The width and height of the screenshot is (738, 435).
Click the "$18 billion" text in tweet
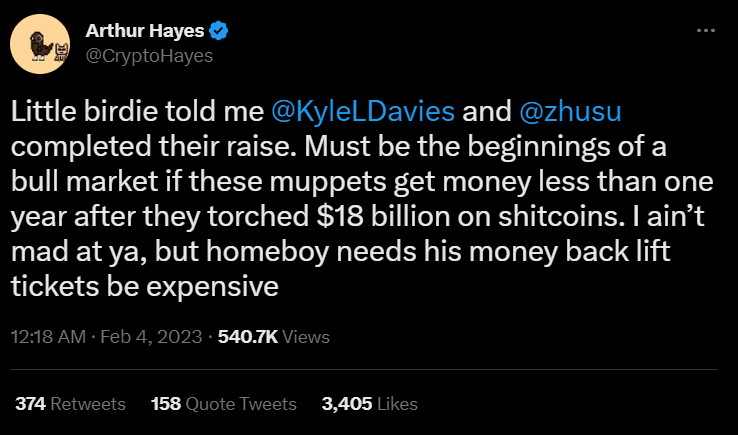coord(375,214)
